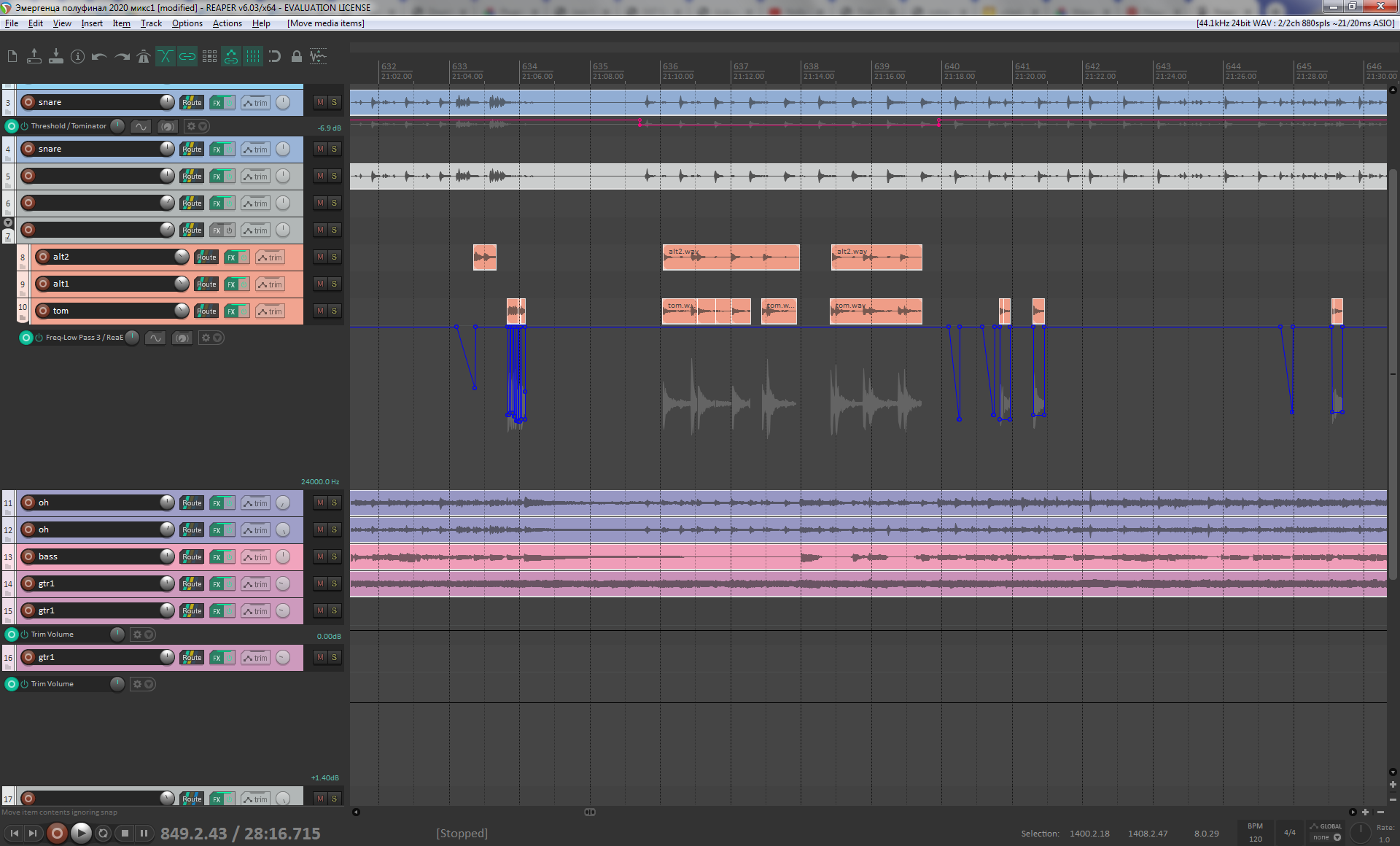Click the Stop transport button
The height and width of the screenshot is (846, 1400).
click(125, 833)
